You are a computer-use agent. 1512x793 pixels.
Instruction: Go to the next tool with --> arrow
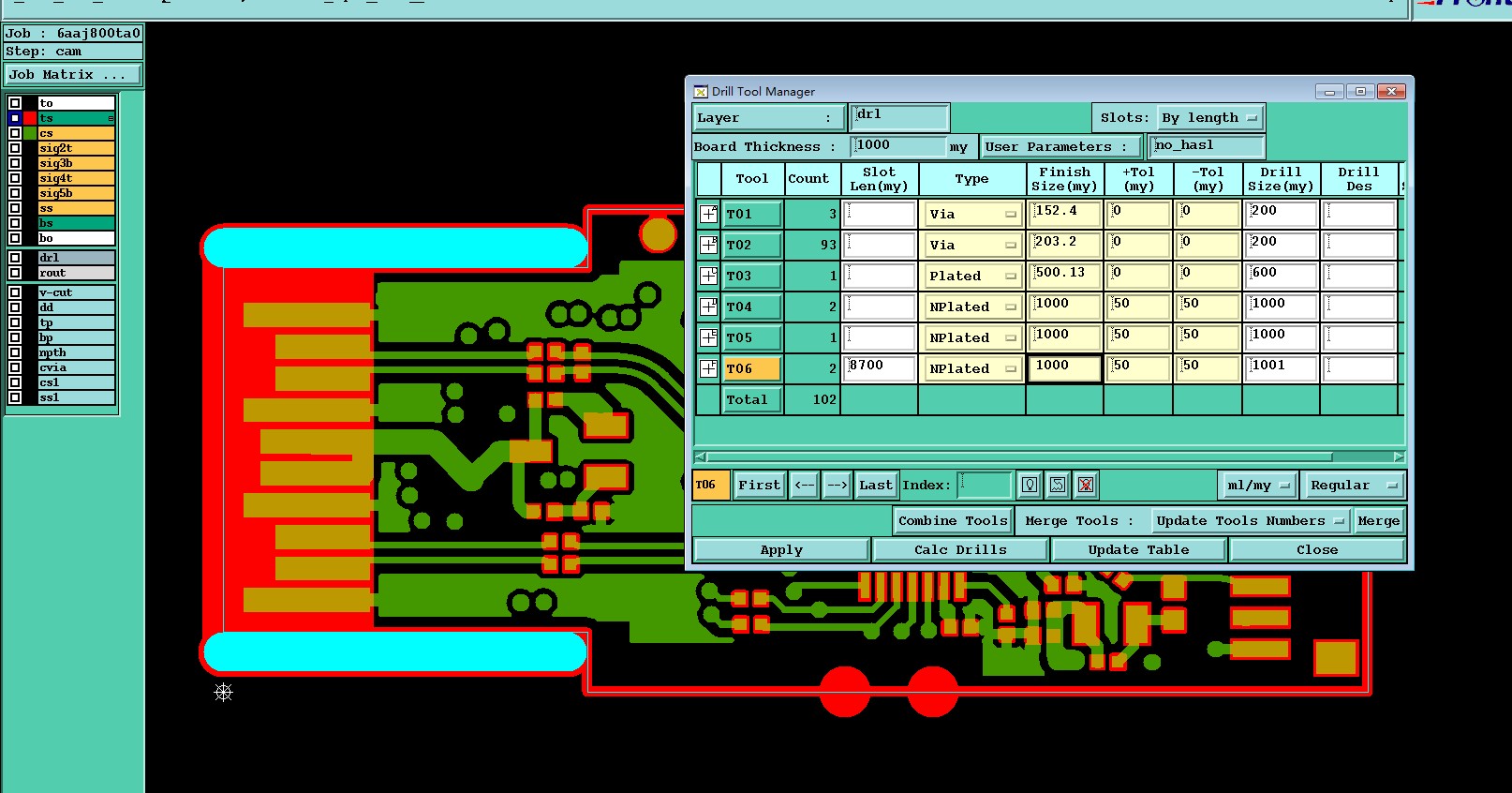click(837, 485)
